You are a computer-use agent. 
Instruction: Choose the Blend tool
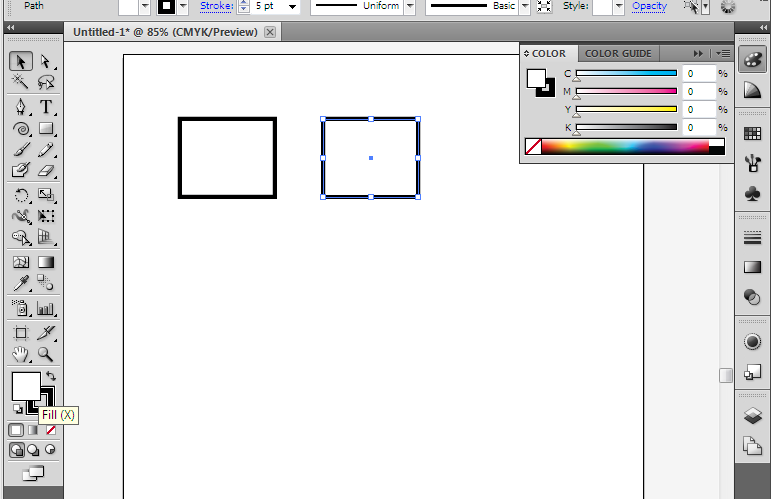(46, 283)
